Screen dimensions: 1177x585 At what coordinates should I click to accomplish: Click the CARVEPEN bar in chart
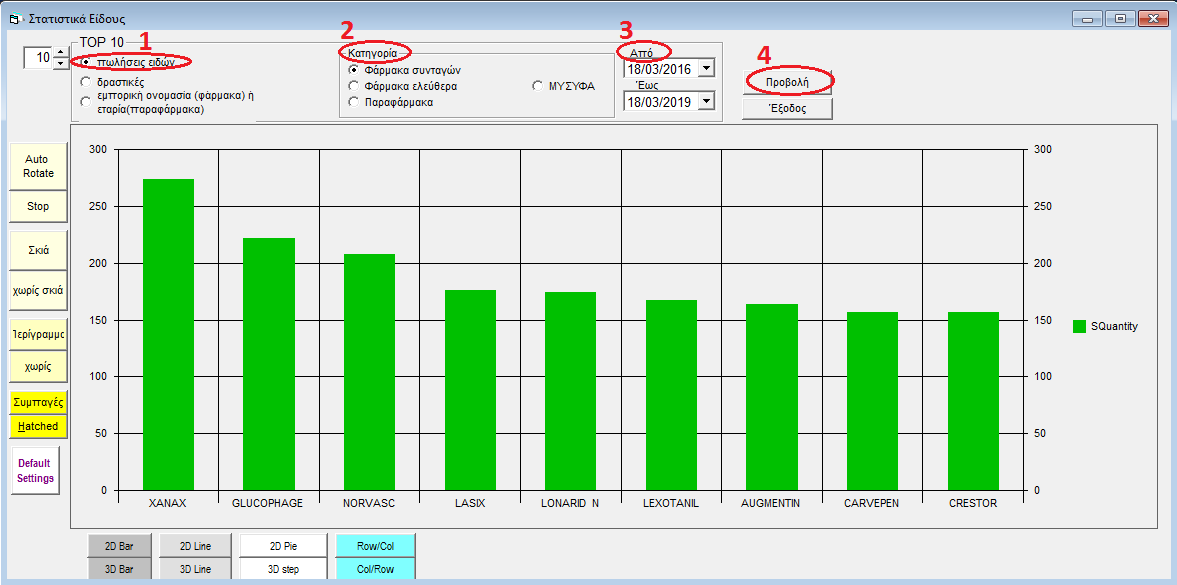point(873,401)
